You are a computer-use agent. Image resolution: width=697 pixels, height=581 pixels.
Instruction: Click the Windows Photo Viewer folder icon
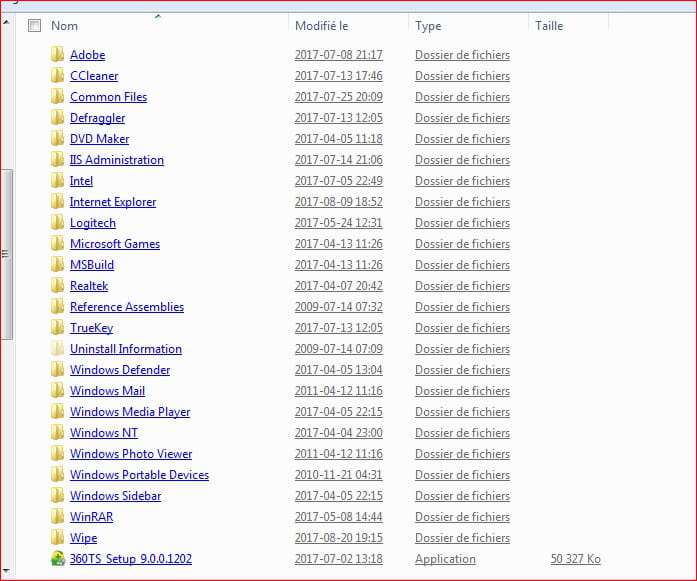click(57, 453)
